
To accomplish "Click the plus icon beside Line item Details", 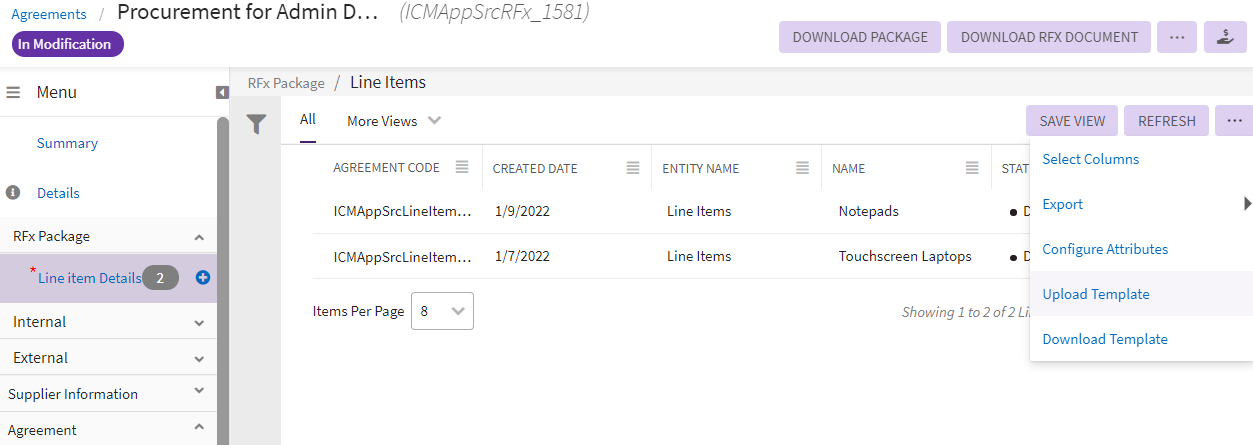I will click(203, 278).
